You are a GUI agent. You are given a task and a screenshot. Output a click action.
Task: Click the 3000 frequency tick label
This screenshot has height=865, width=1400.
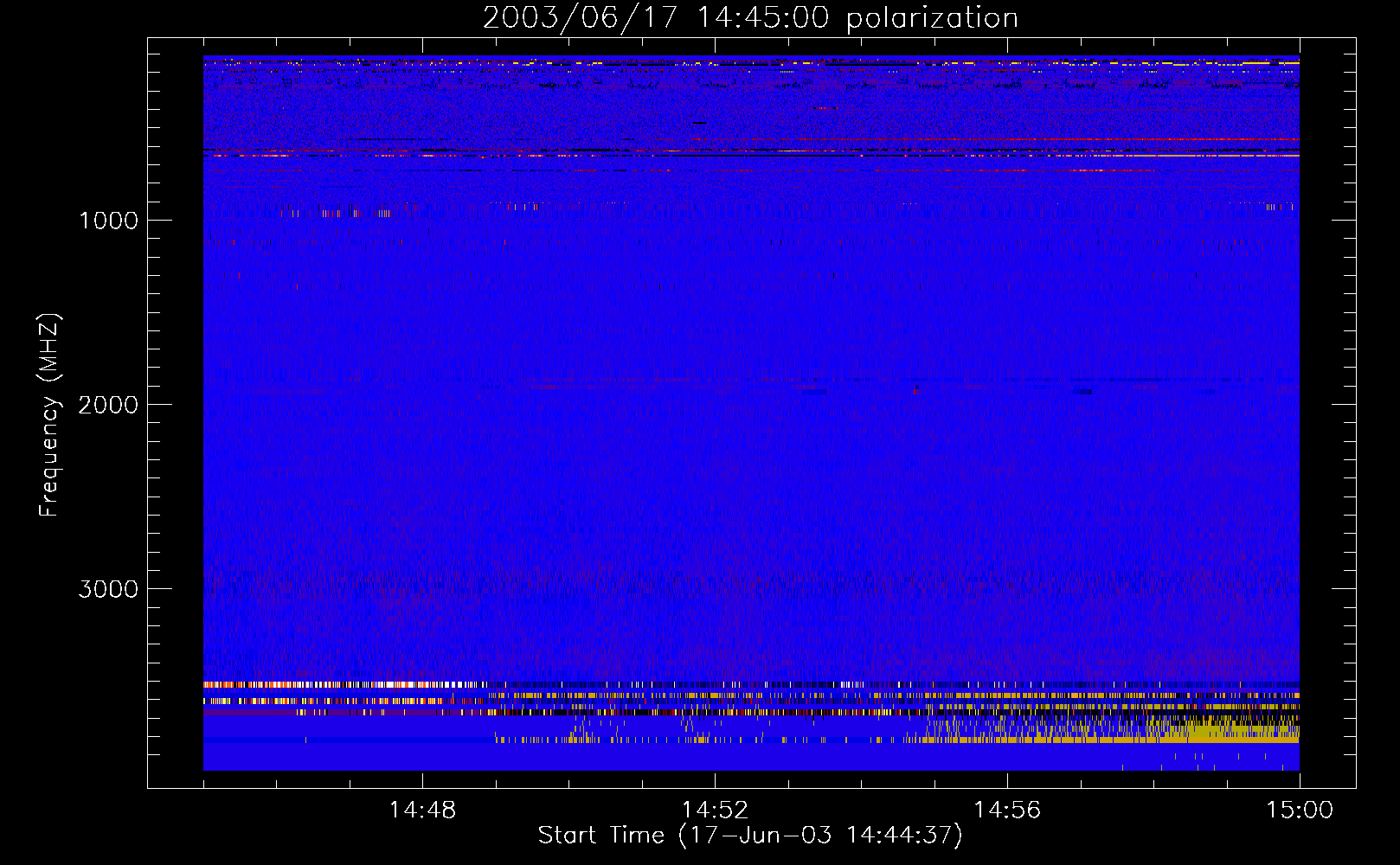click(x=109, y=589)
